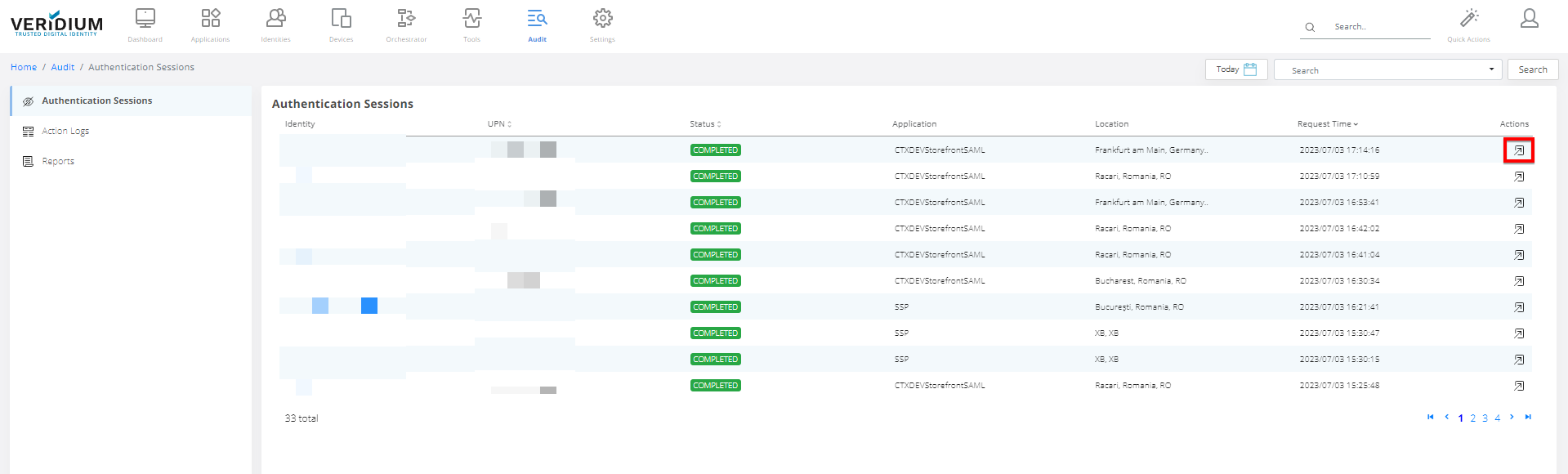Click the Search button beside the filter
1568x474 pixels.
pyautogui.click(x=1532, y=69)
